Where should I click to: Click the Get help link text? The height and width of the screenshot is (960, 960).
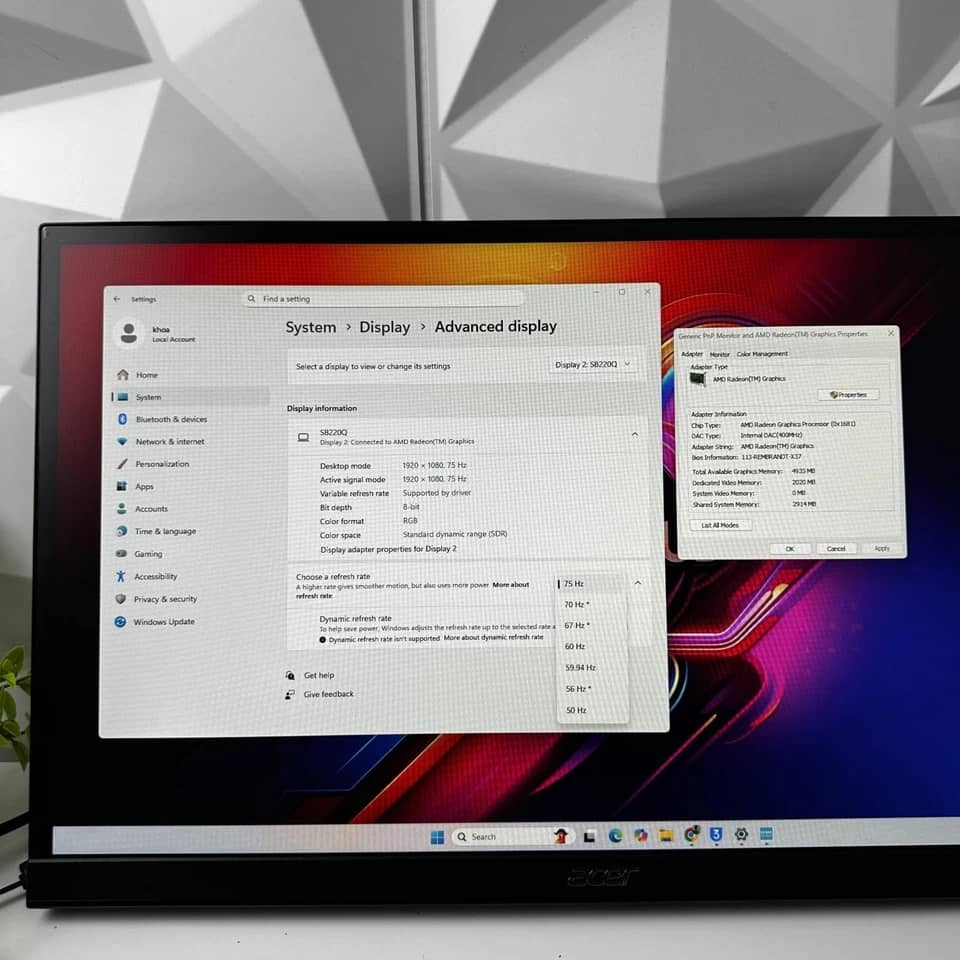[319, 675]
